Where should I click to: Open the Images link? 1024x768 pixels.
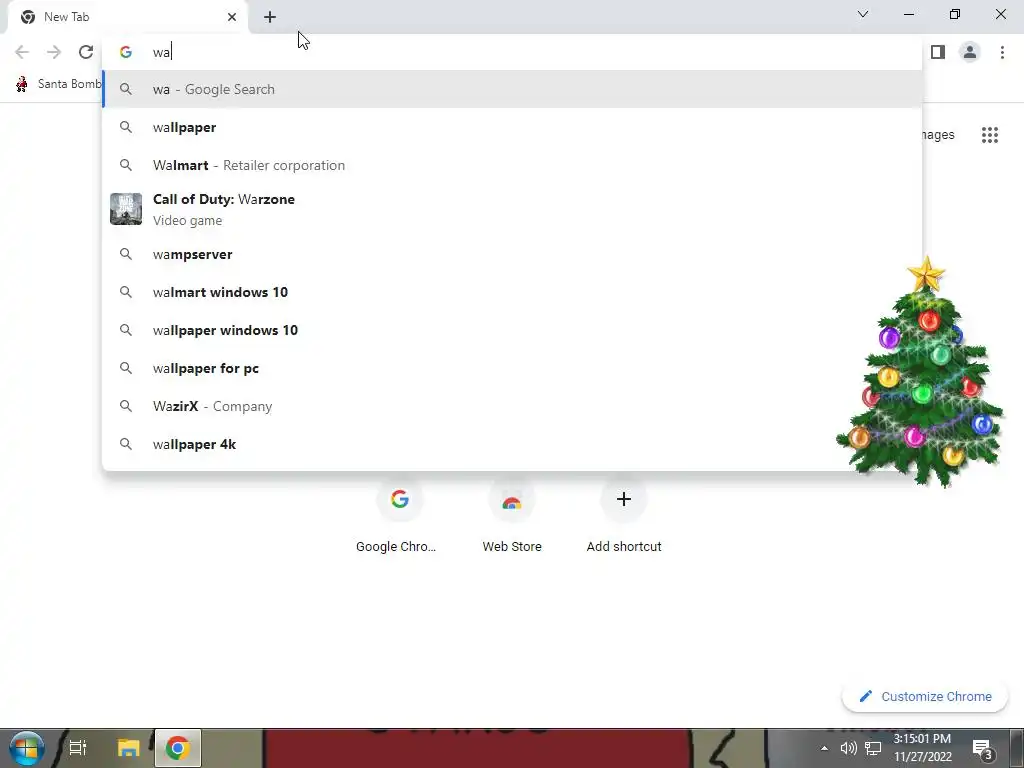click(938, 135)
